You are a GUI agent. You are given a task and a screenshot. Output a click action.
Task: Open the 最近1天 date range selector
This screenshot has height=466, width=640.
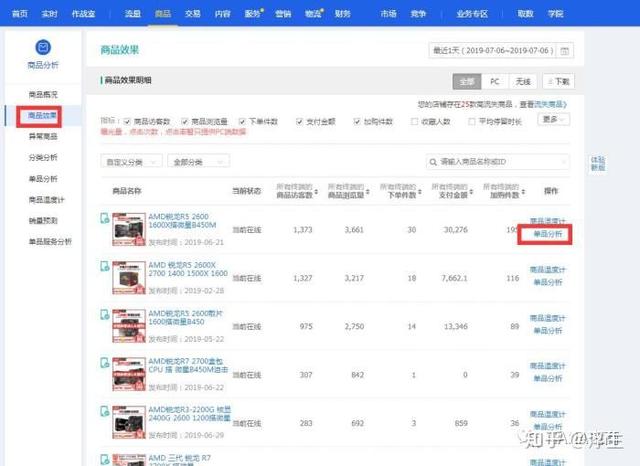[x=501, y=51]
